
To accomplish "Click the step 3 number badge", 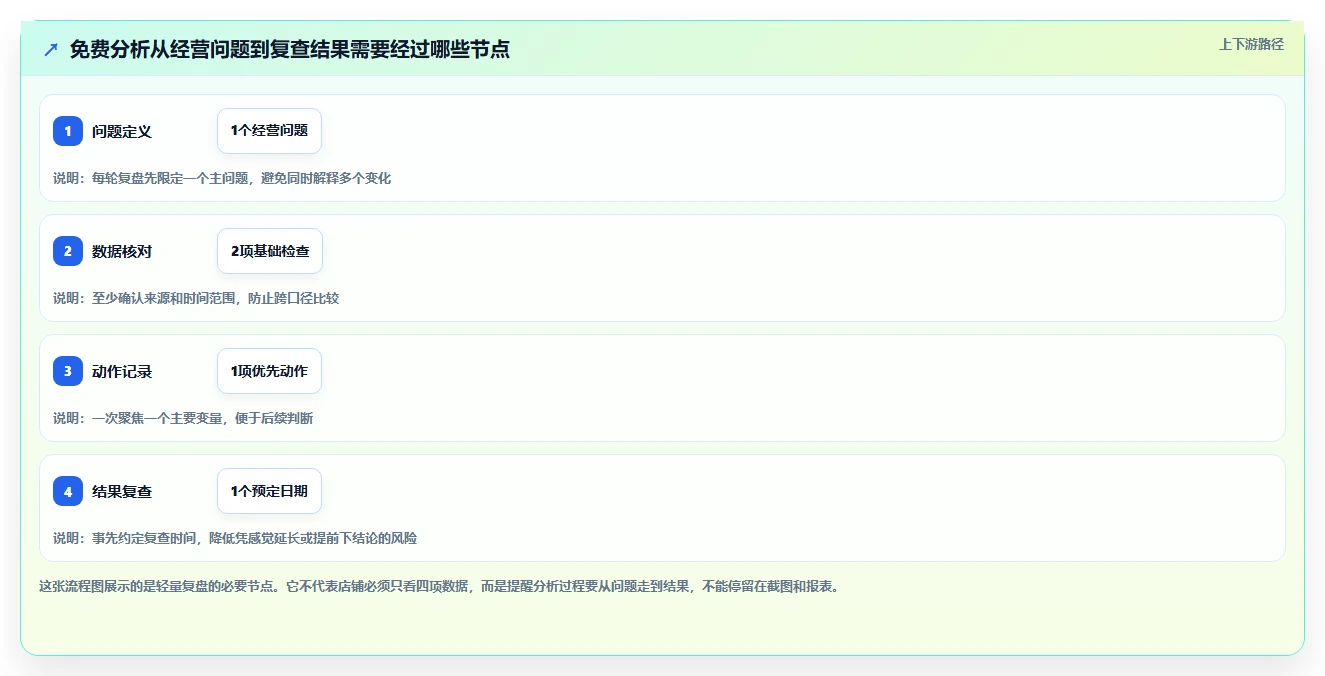I will click(68, 371).
